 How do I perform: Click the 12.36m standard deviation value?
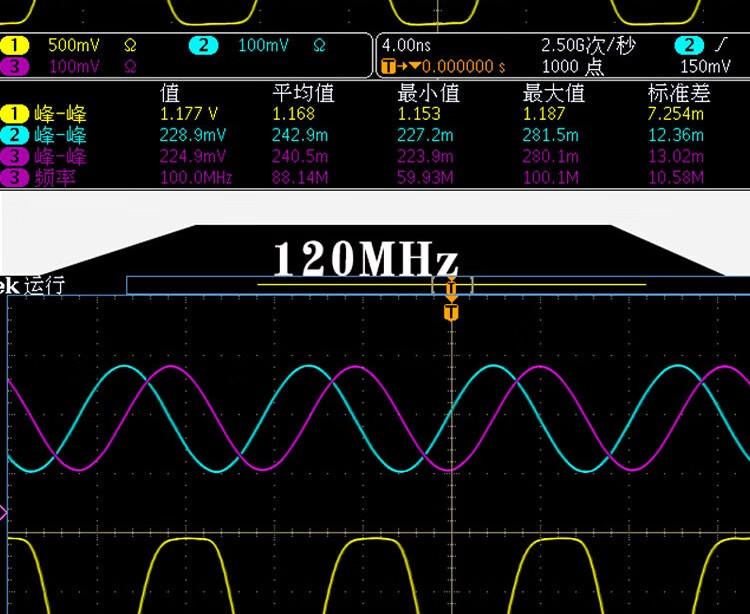tap(676, 135)
